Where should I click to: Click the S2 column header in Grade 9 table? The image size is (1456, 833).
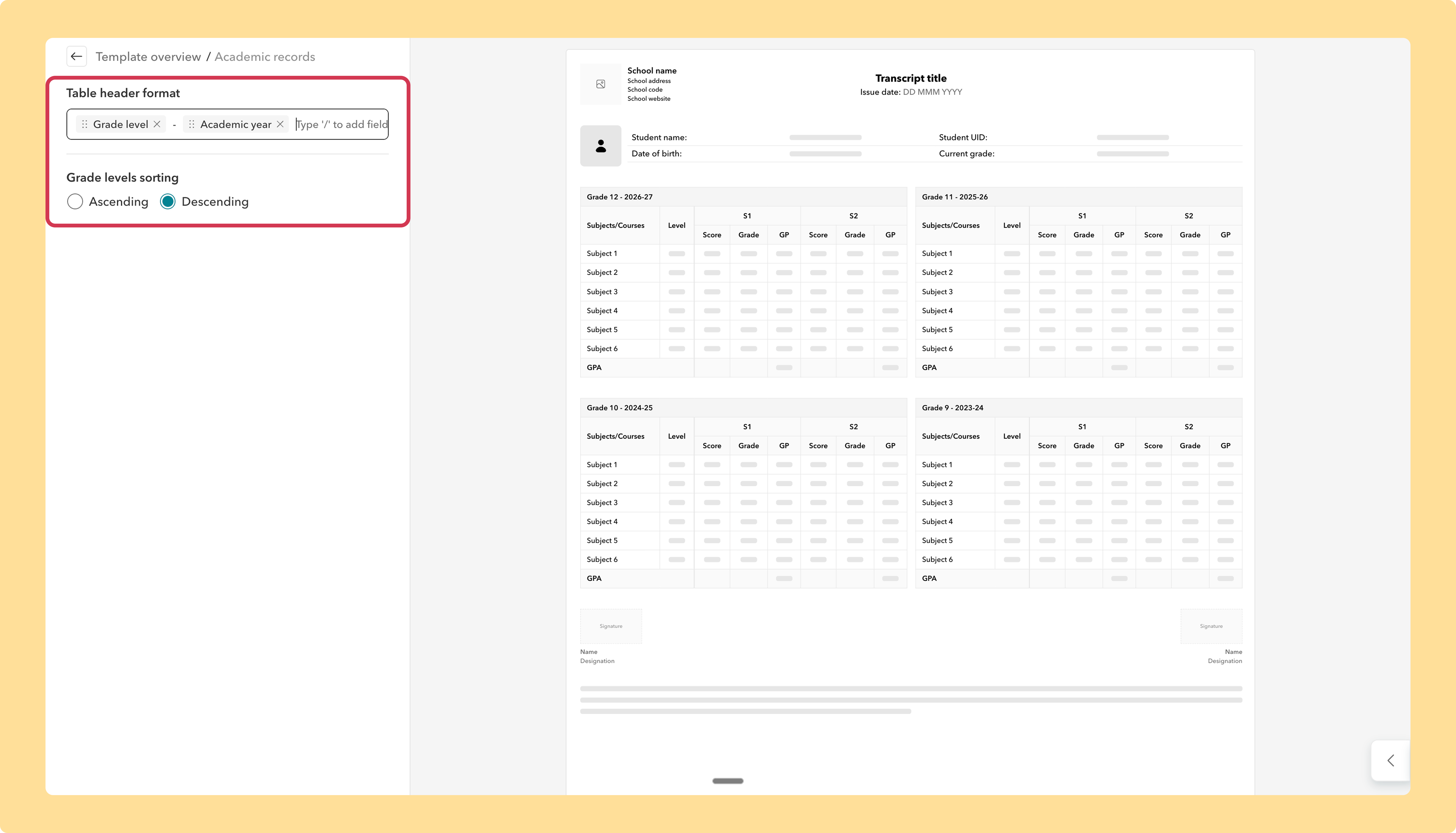pos(1189,427)
